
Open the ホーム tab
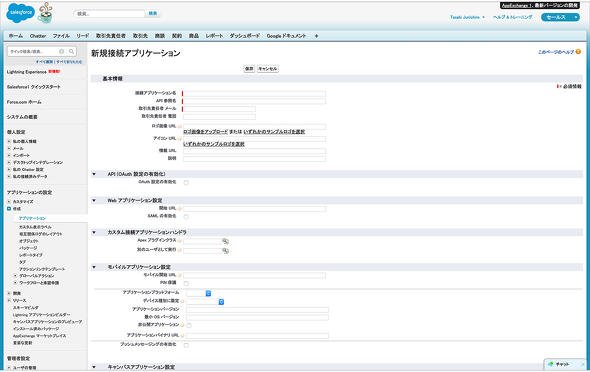pos(15,36)
